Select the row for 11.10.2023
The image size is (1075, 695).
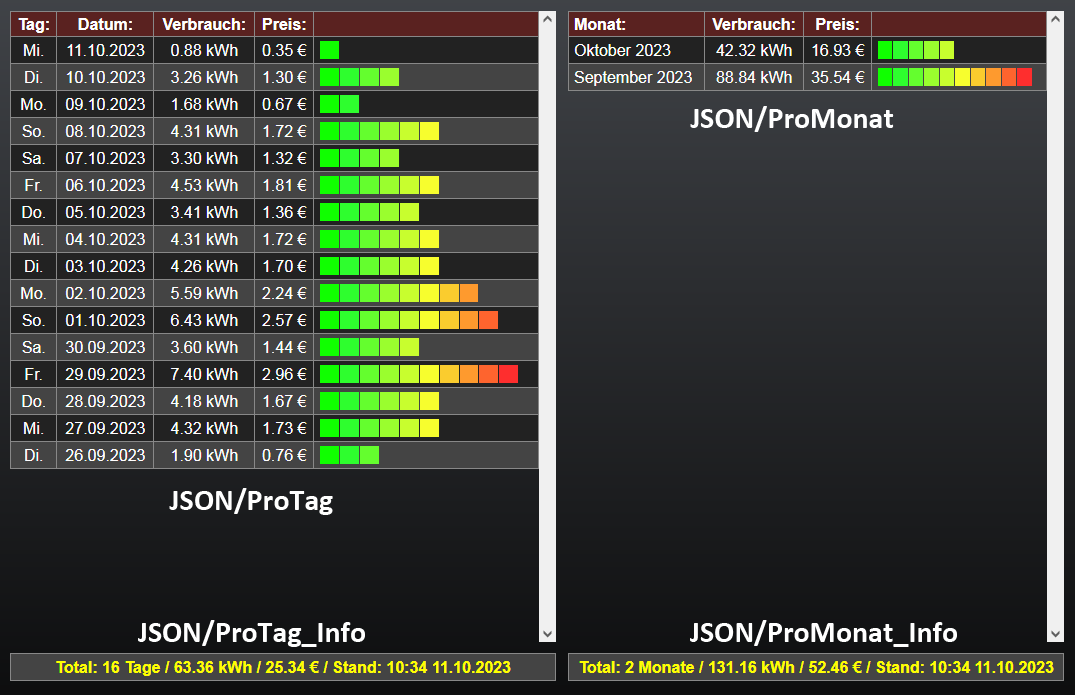point(105,50)
